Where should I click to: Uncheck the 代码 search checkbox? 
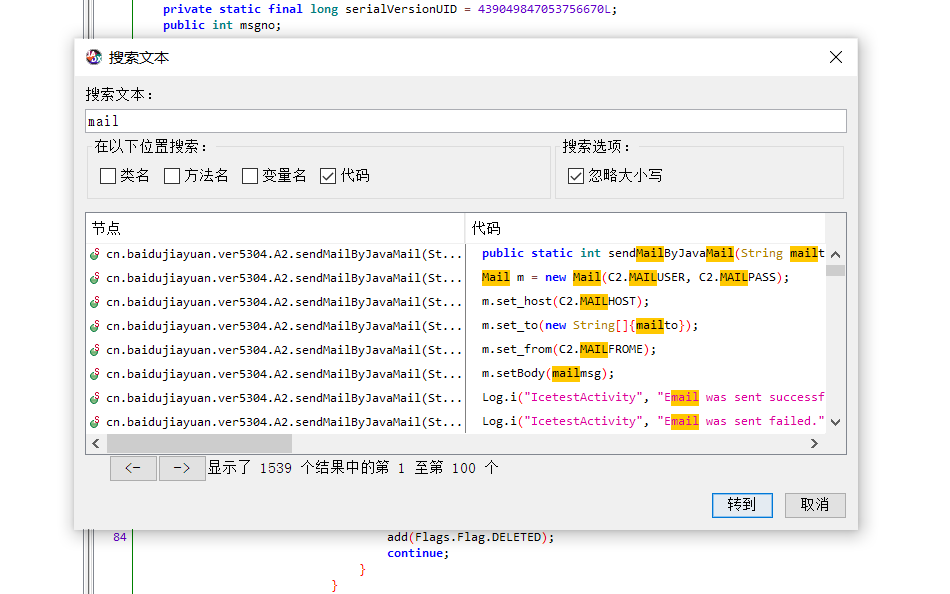pyautogui.click(x=328, y=176)
